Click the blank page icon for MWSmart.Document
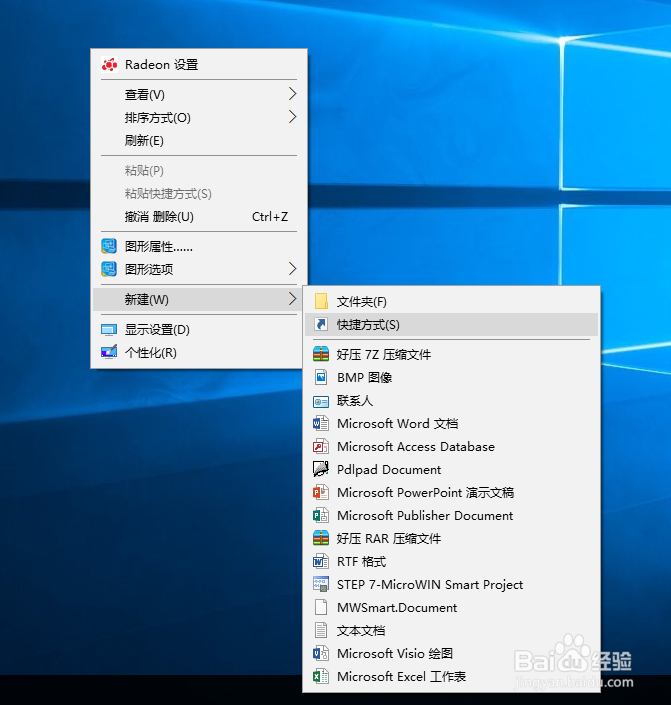This screenshot has width=671, height=705. tap(321, 607)
